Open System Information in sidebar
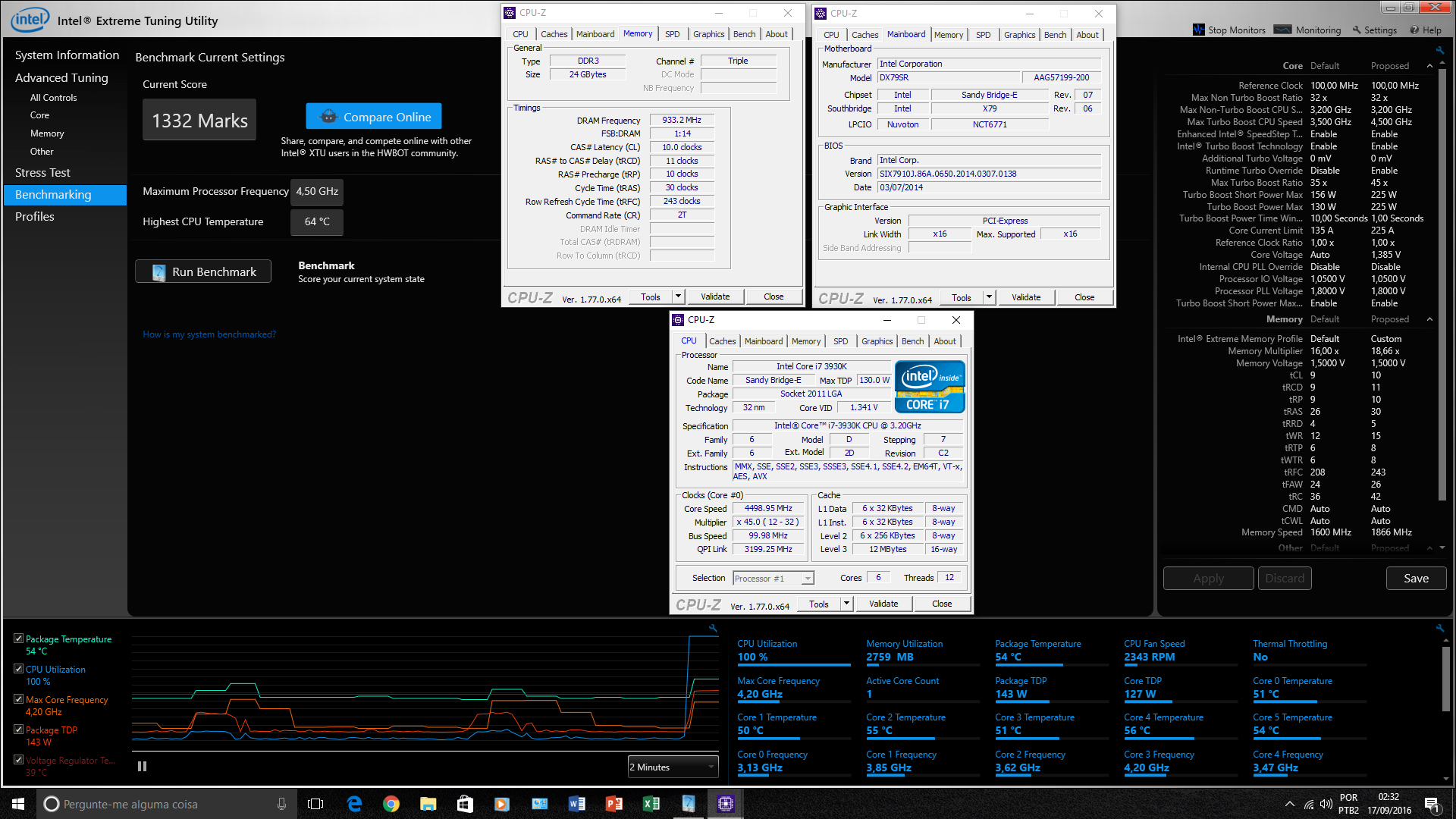The width and height of the screenshot is (1456, 819). 67,55
